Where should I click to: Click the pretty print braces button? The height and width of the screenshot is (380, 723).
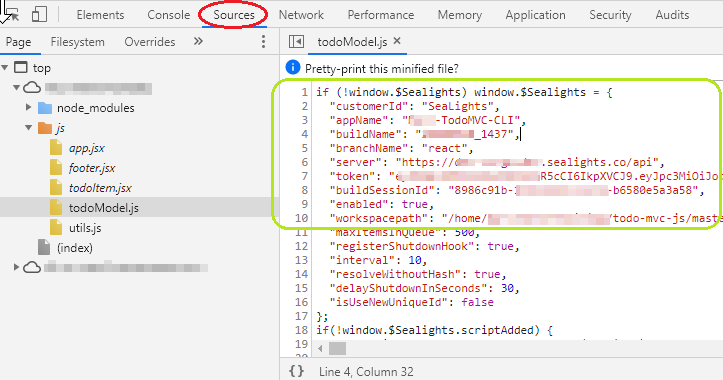point(296,371)
